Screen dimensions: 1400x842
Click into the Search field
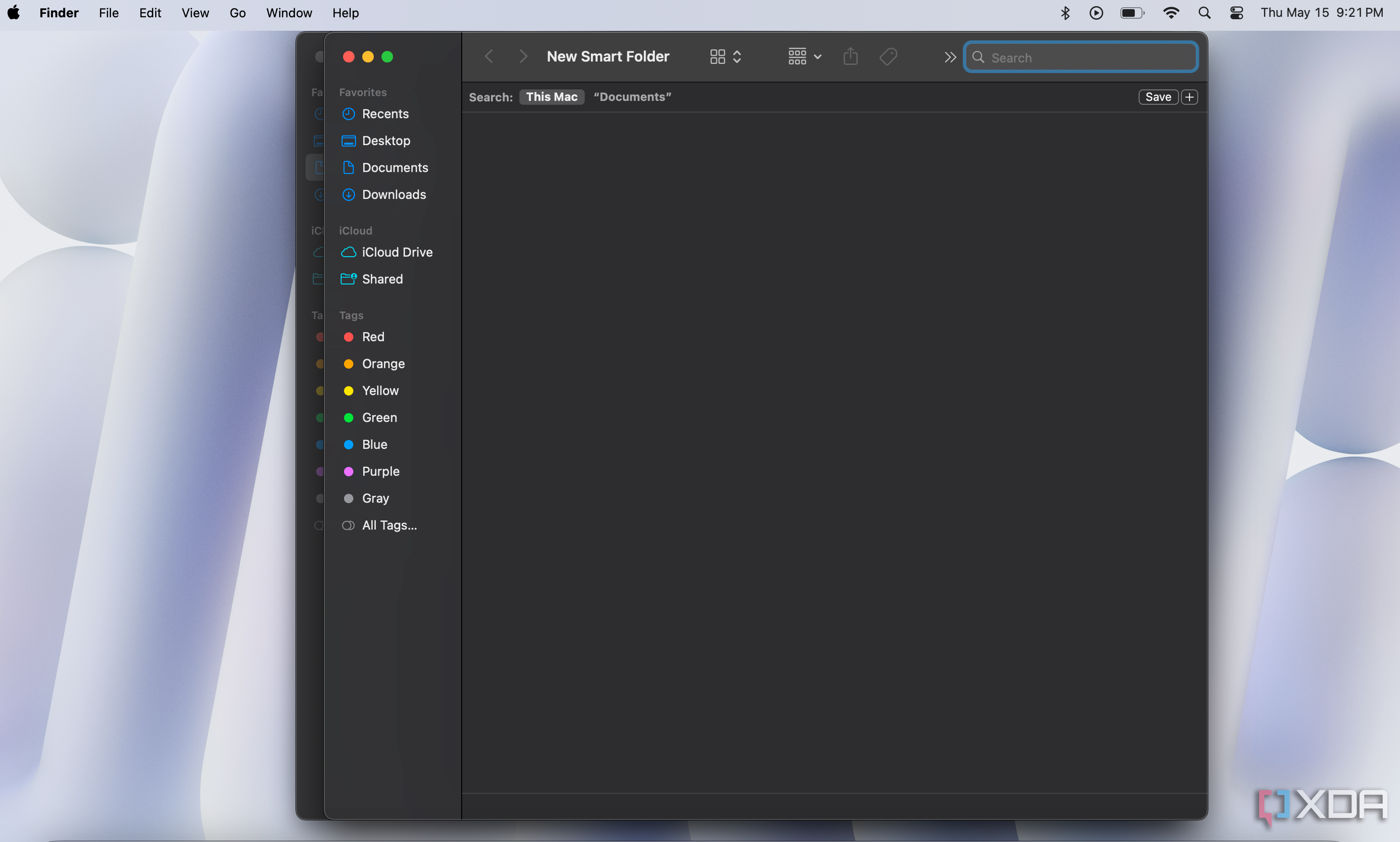point(1081,57)
